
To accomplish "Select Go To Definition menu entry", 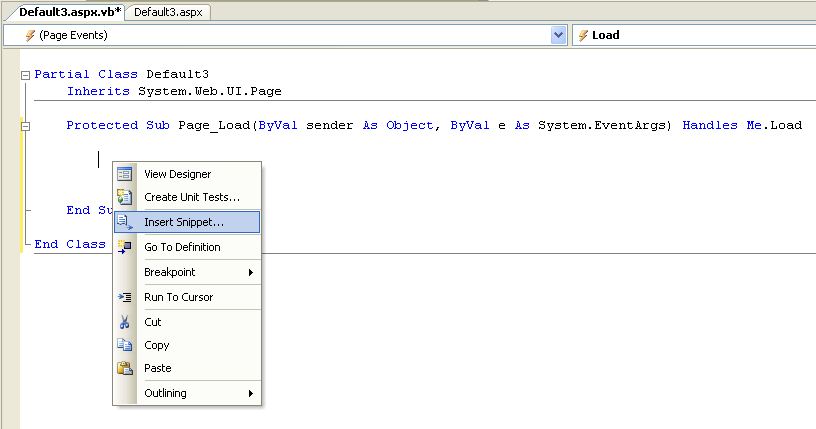I will pos(187,247).
